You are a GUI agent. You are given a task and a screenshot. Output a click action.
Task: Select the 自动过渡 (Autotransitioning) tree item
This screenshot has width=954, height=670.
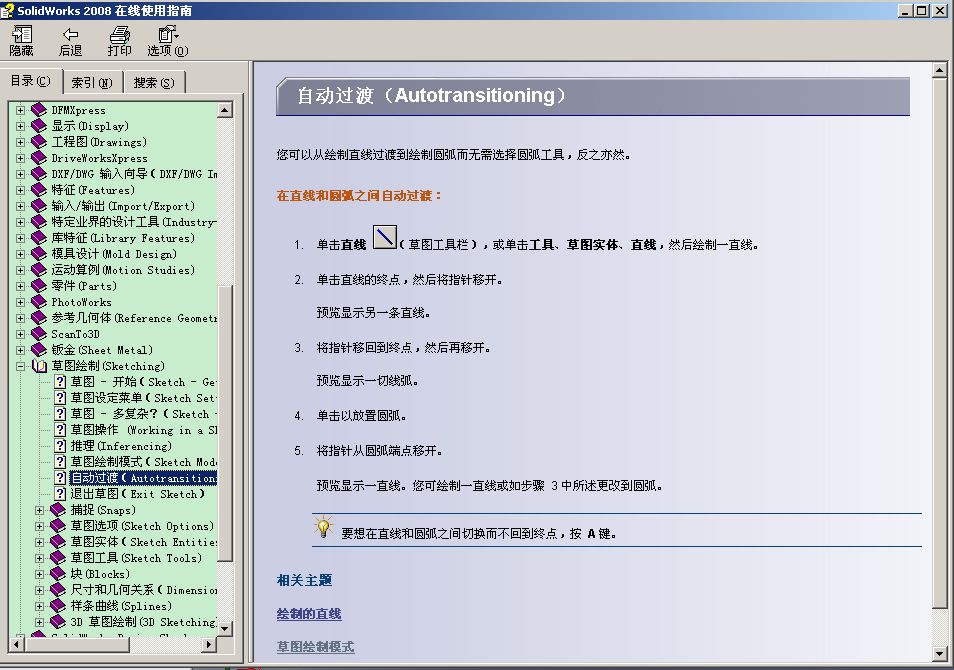[x=143, y=478]
